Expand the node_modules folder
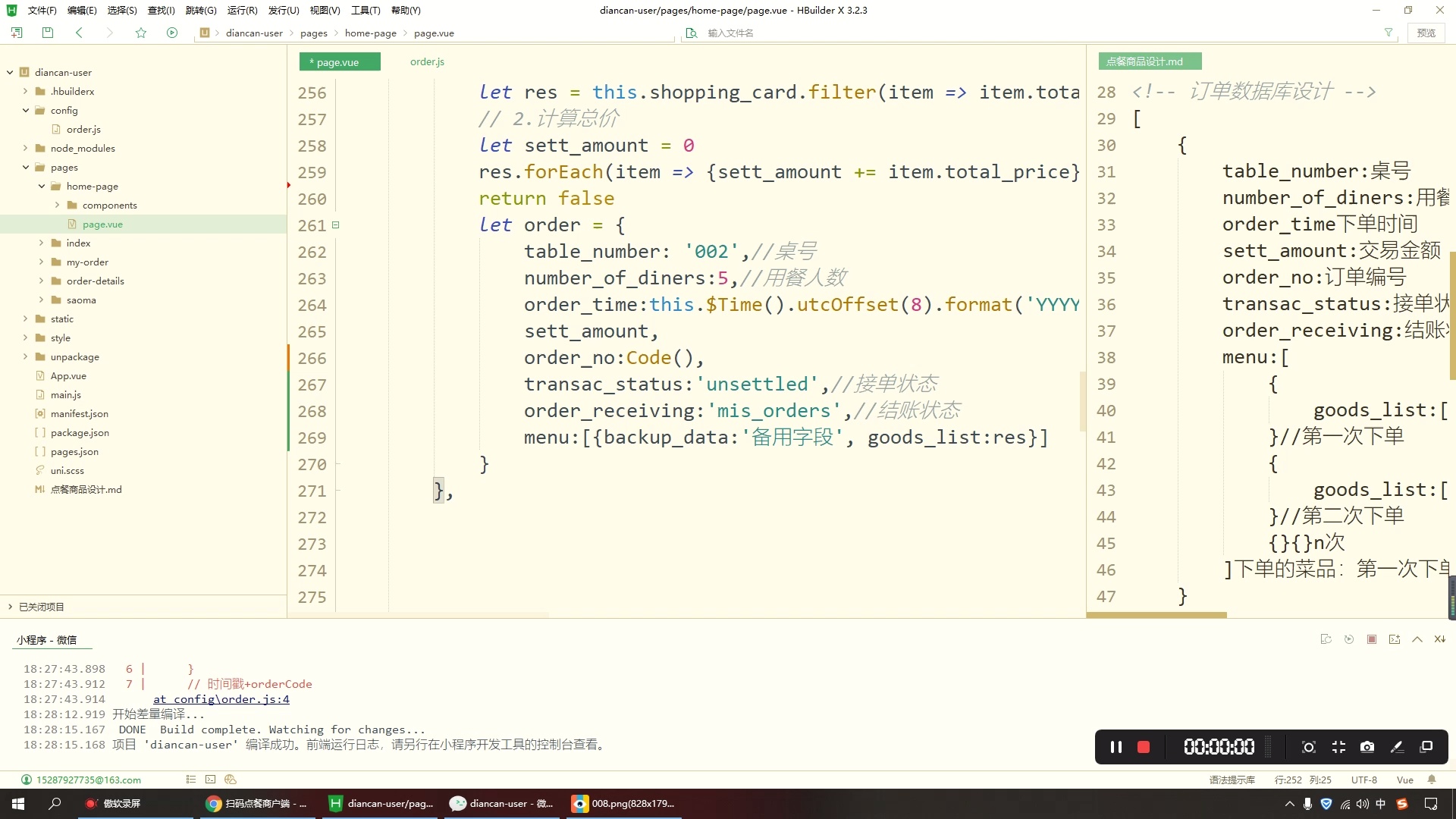Image resolution: width=1456 pixels, height=819 pixels. pyautogui.click(x=26, y=148)
